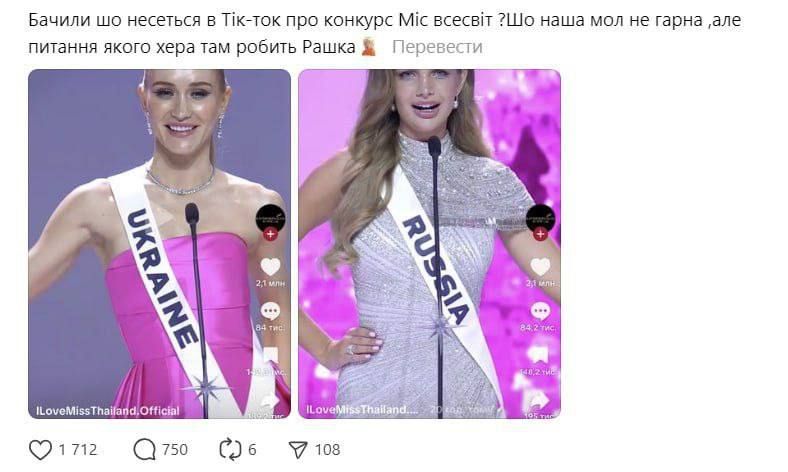Open comments bubble on Russia video

pos(541,311)
